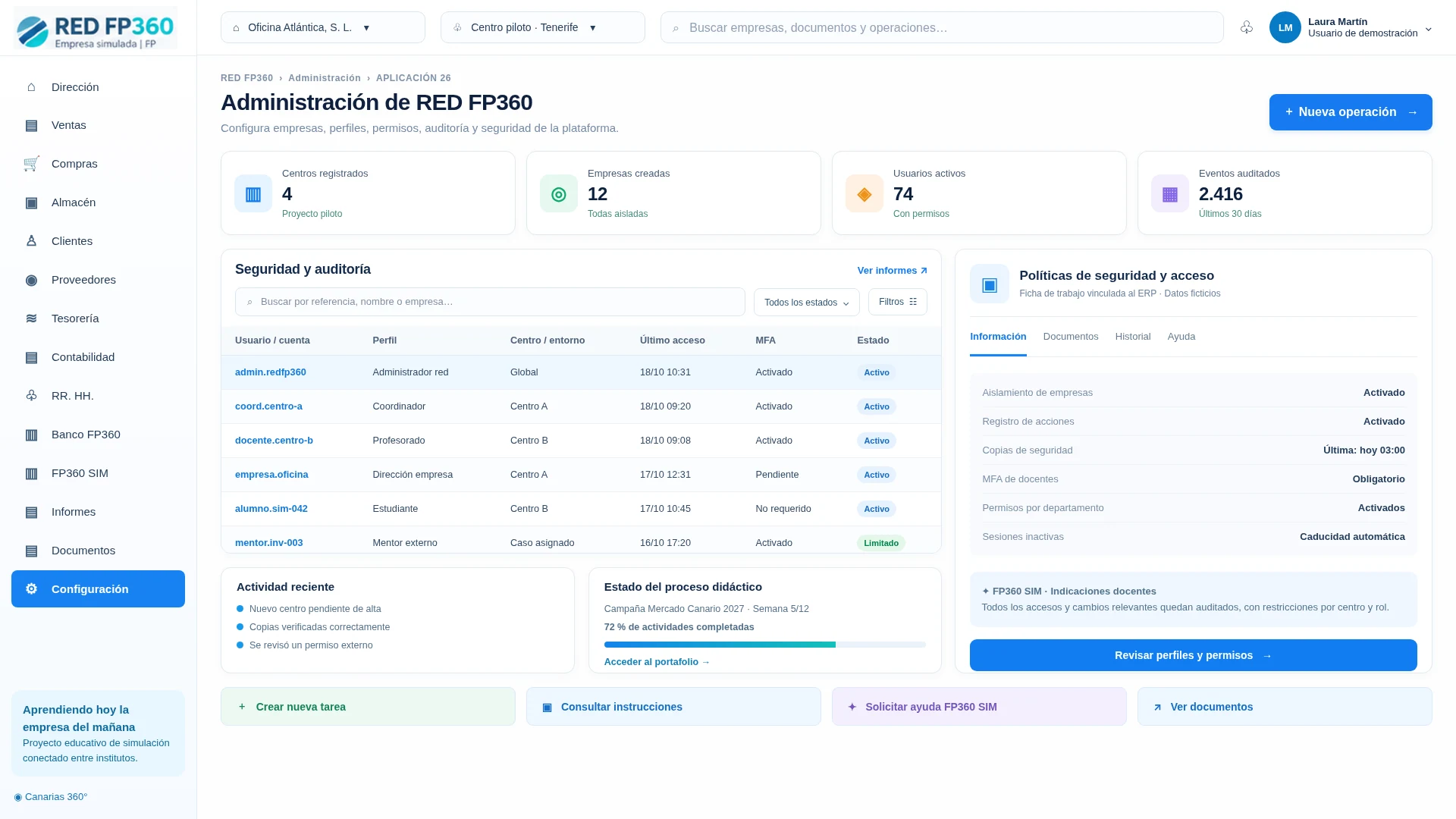Screen dimensions: 1456x819
Task: Select the Configuración gear icon
Action: coord(31,589)
